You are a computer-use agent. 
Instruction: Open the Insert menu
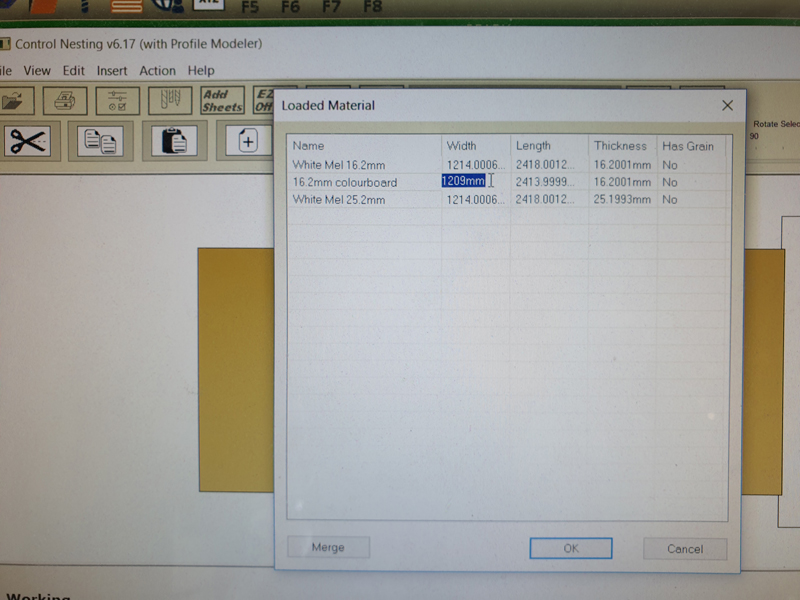coord(112,71)
